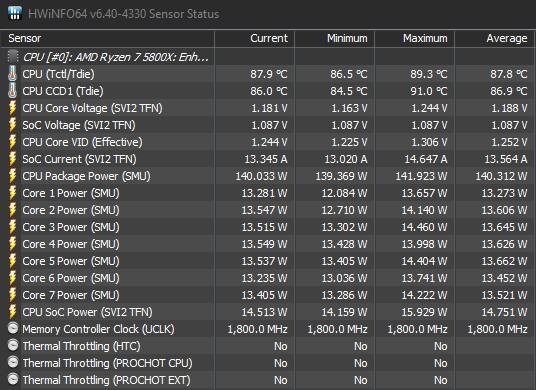Click clock icon for Thermal Throttling (PROCHOT CPU)

coord(13,362)
